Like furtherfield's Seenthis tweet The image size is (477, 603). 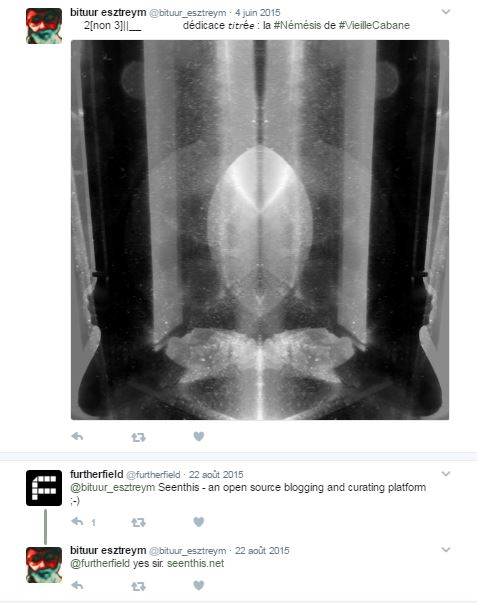pos(198,522)
